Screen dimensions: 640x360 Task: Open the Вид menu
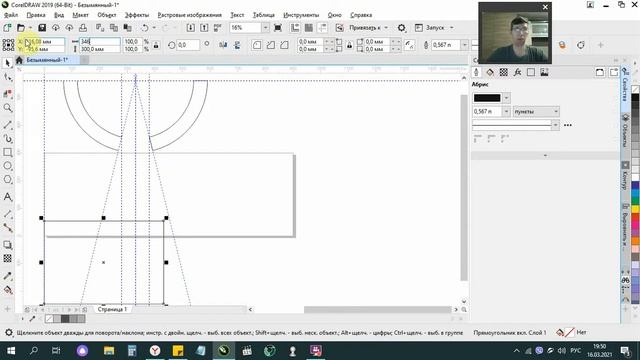click(59, 15)
